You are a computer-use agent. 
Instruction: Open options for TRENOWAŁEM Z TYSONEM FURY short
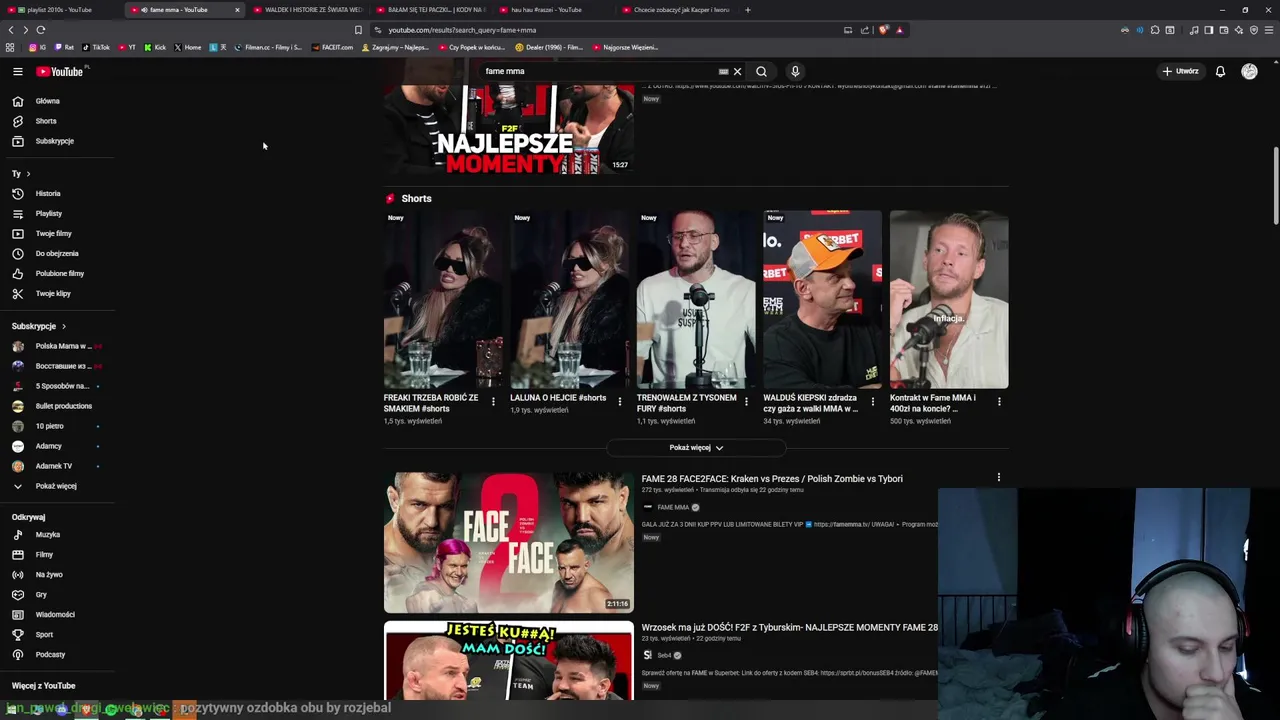[746, 402]
